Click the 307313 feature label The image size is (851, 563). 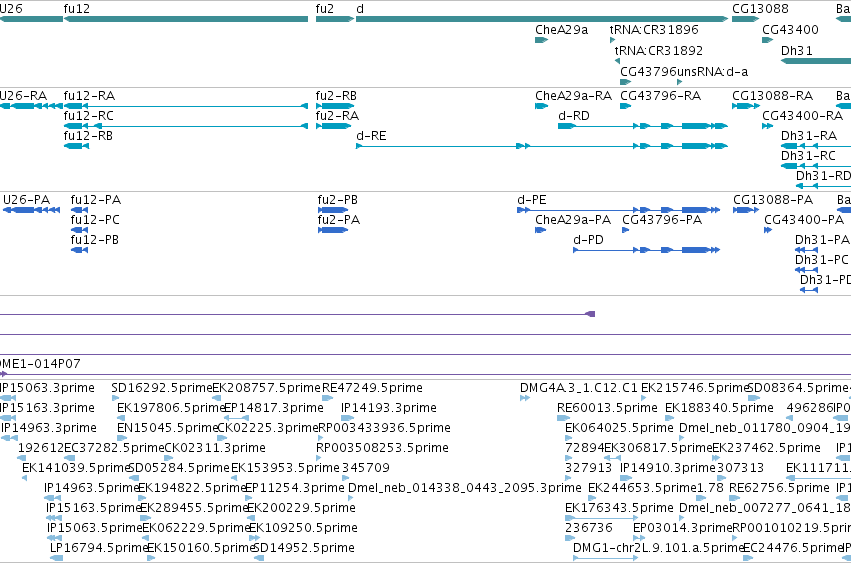click(740, 468)
